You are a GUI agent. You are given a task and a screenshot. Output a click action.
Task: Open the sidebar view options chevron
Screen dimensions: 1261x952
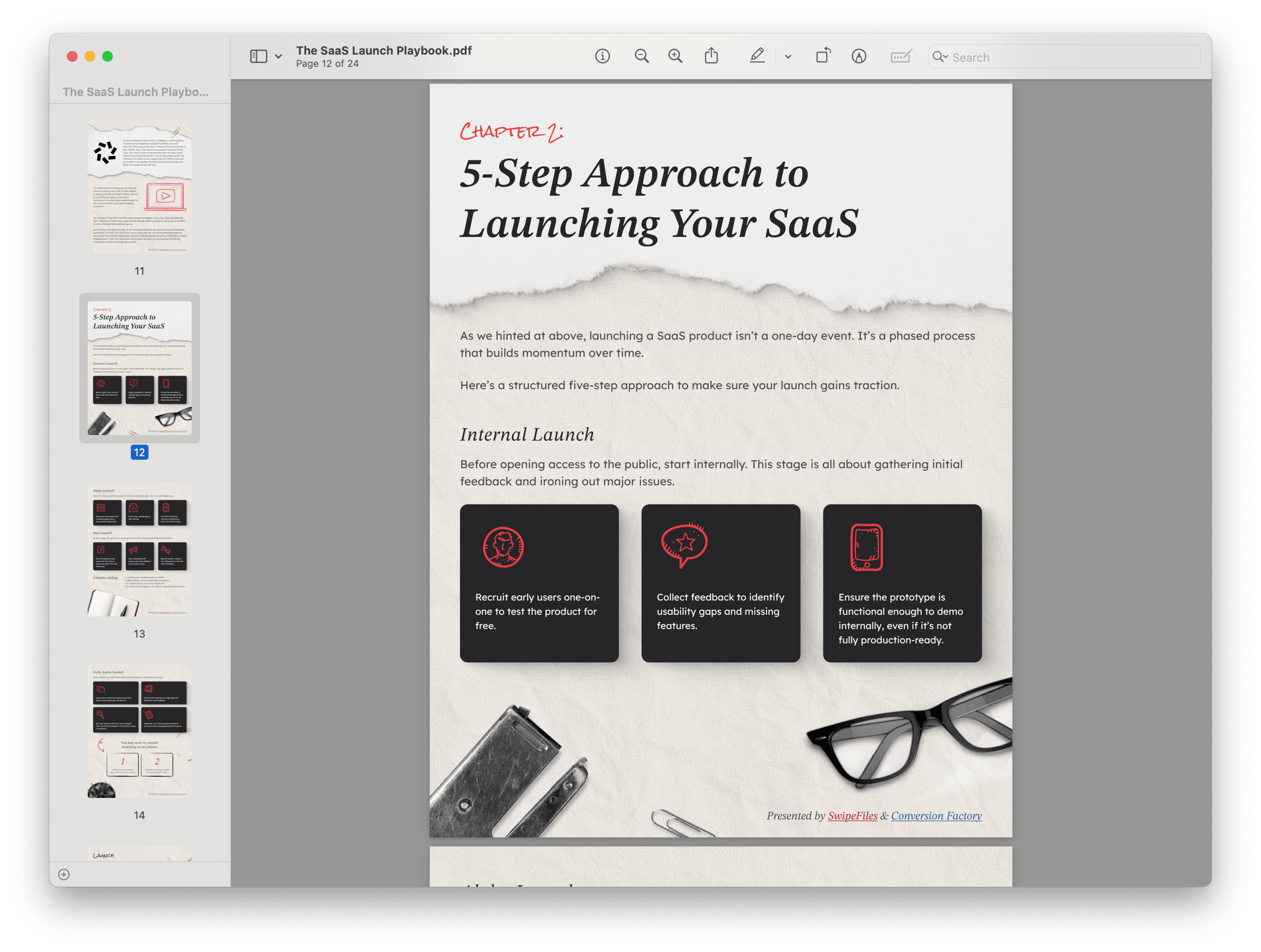click(x=278, y=56)
